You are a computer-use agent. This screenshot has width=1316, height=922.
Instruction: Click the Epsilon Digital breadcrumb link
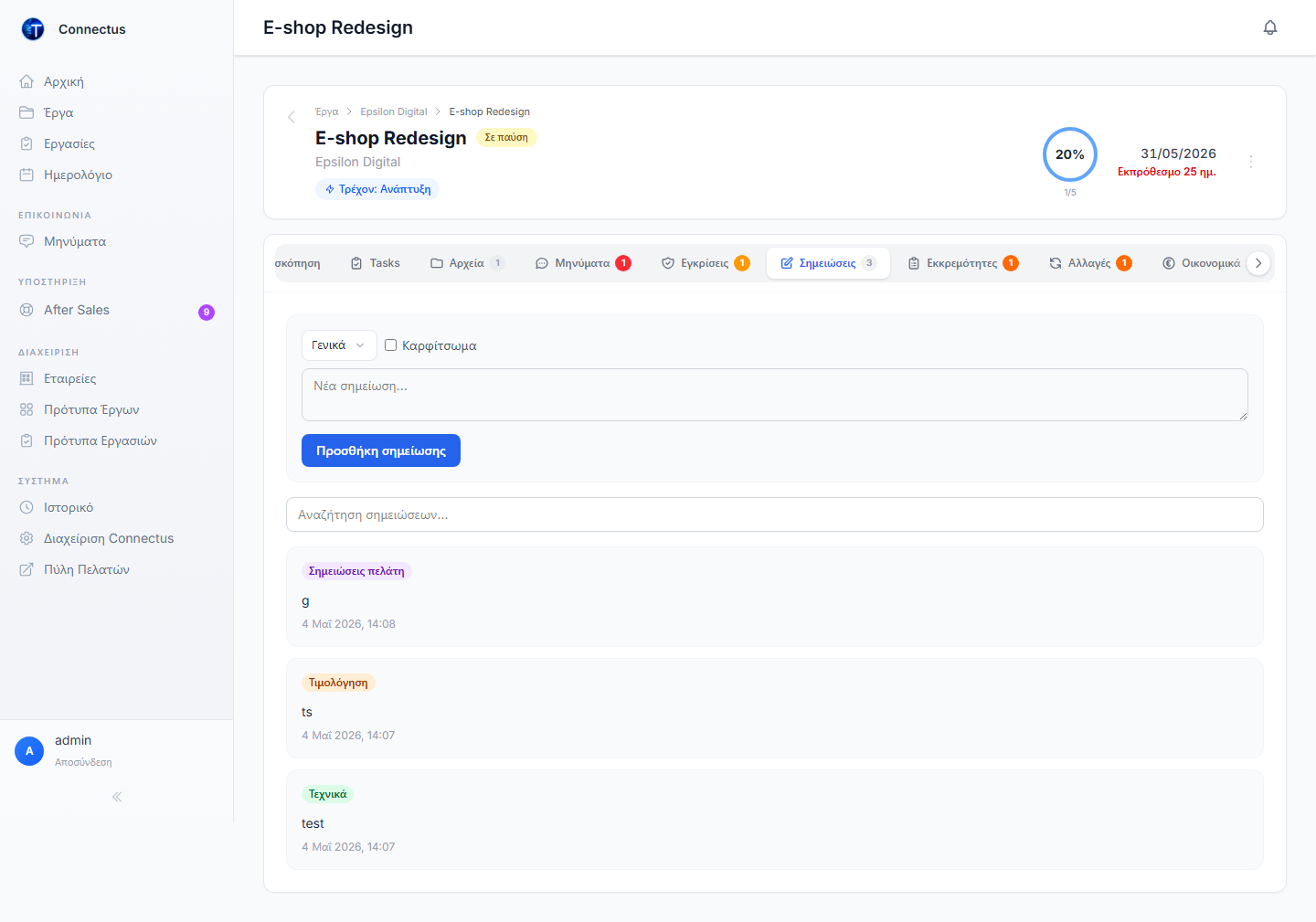coord(394,111)
